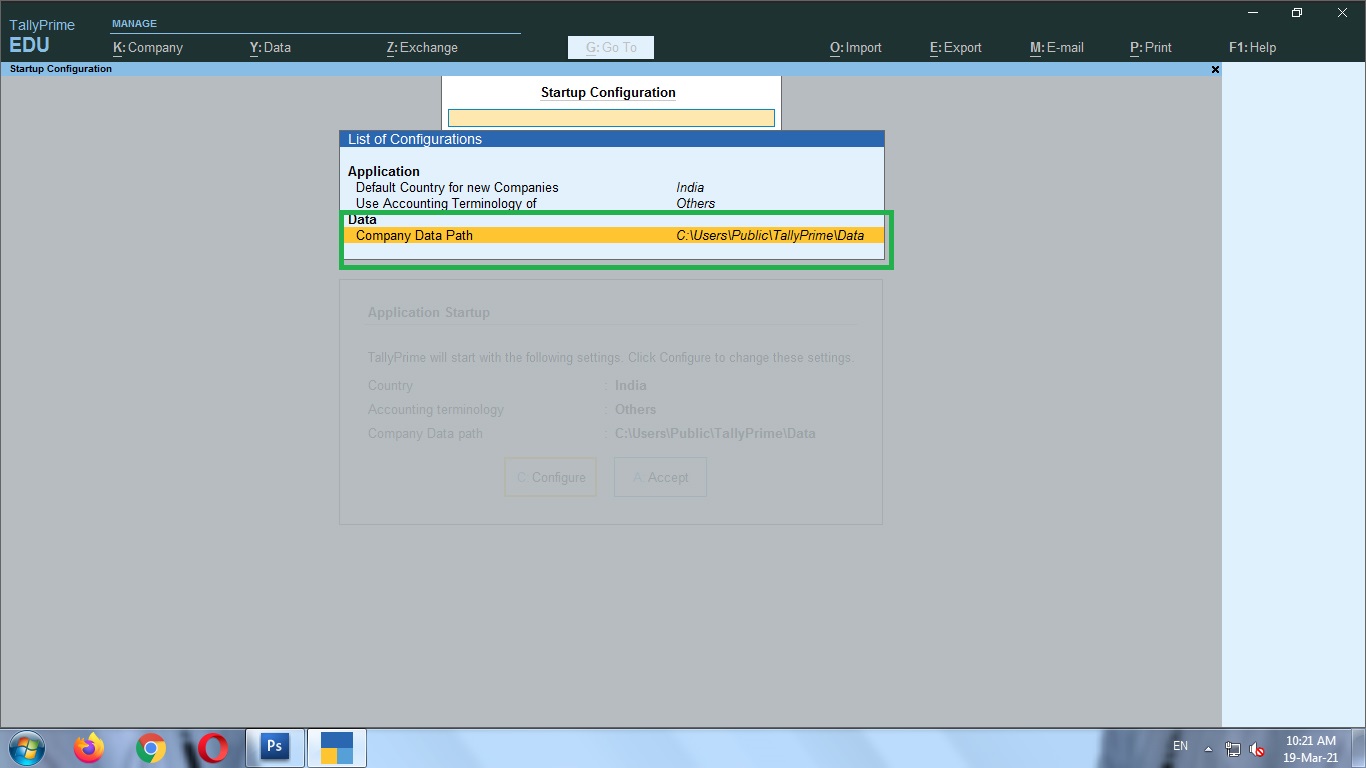Restore down the TallyPrime window
Viewport: 1366px width, 768px height.
(x=1297, y=13)
